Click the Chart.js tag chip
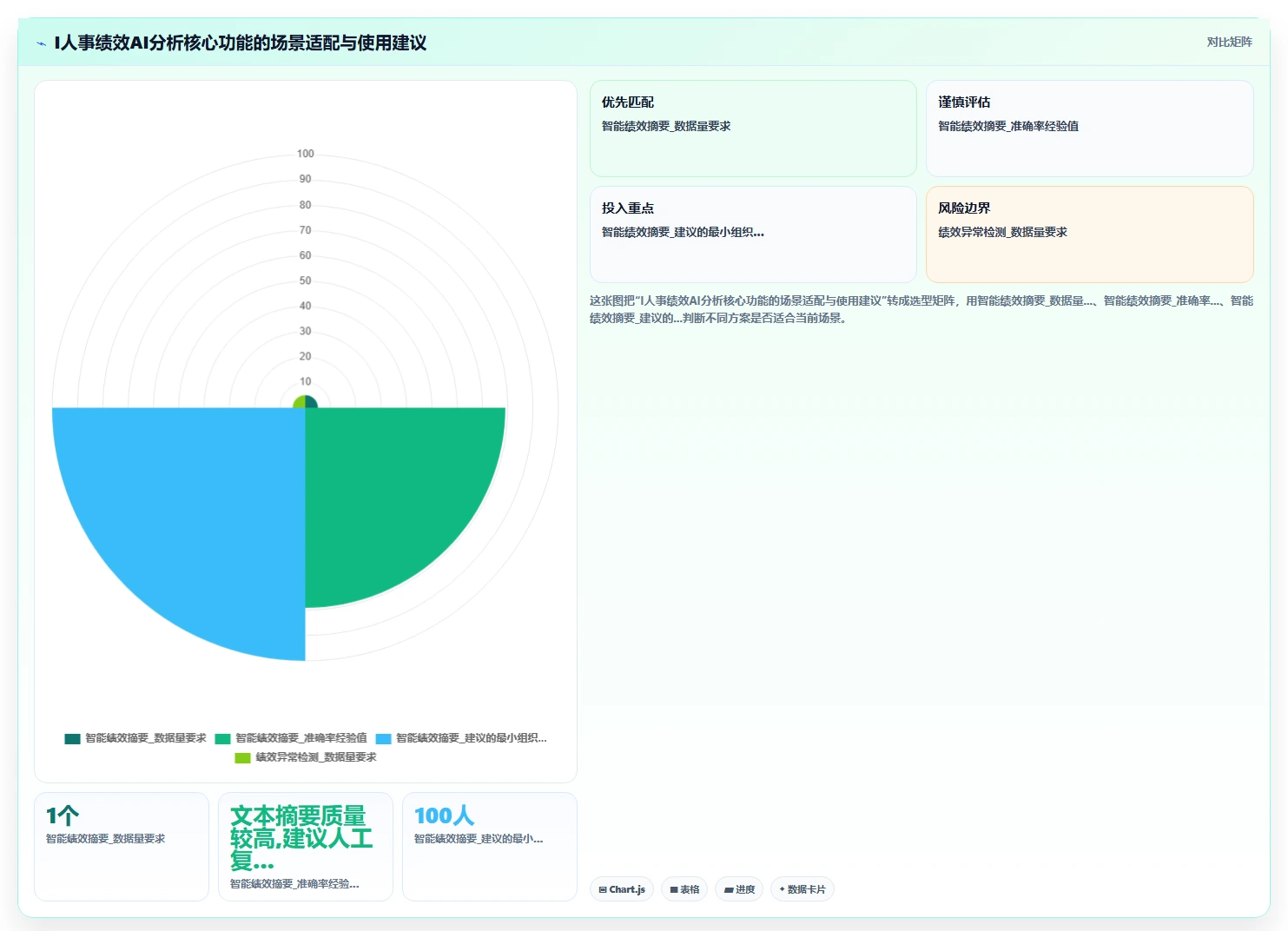Screen dimensions: 1288x931 [x=622, y=889]
